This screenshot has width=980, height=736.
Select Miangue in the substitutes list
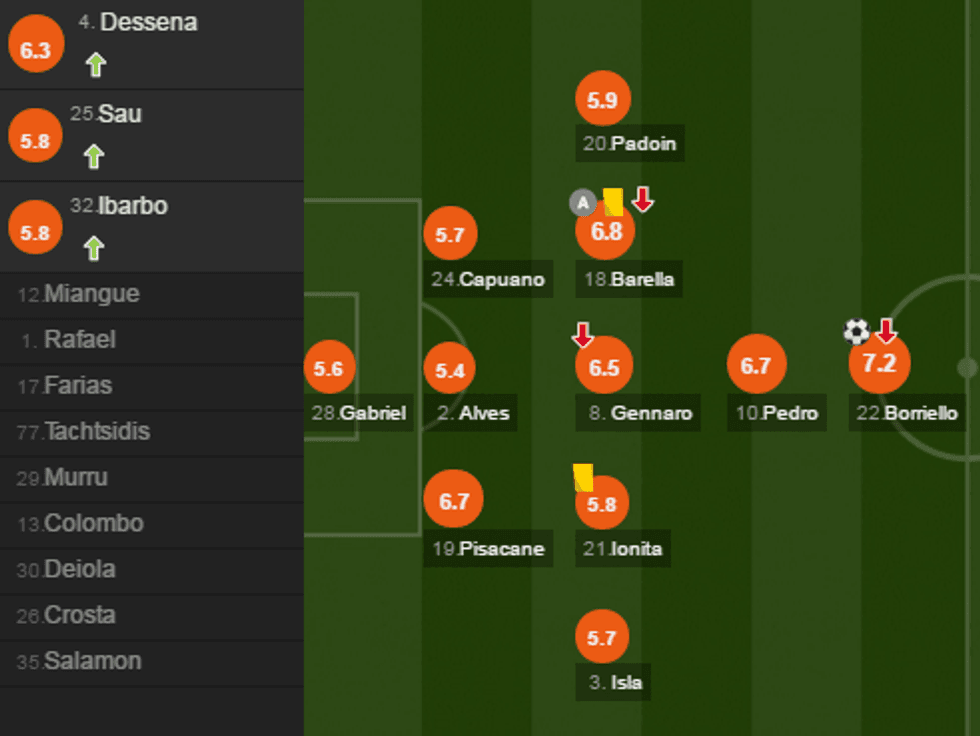click(x=91, y=295)
